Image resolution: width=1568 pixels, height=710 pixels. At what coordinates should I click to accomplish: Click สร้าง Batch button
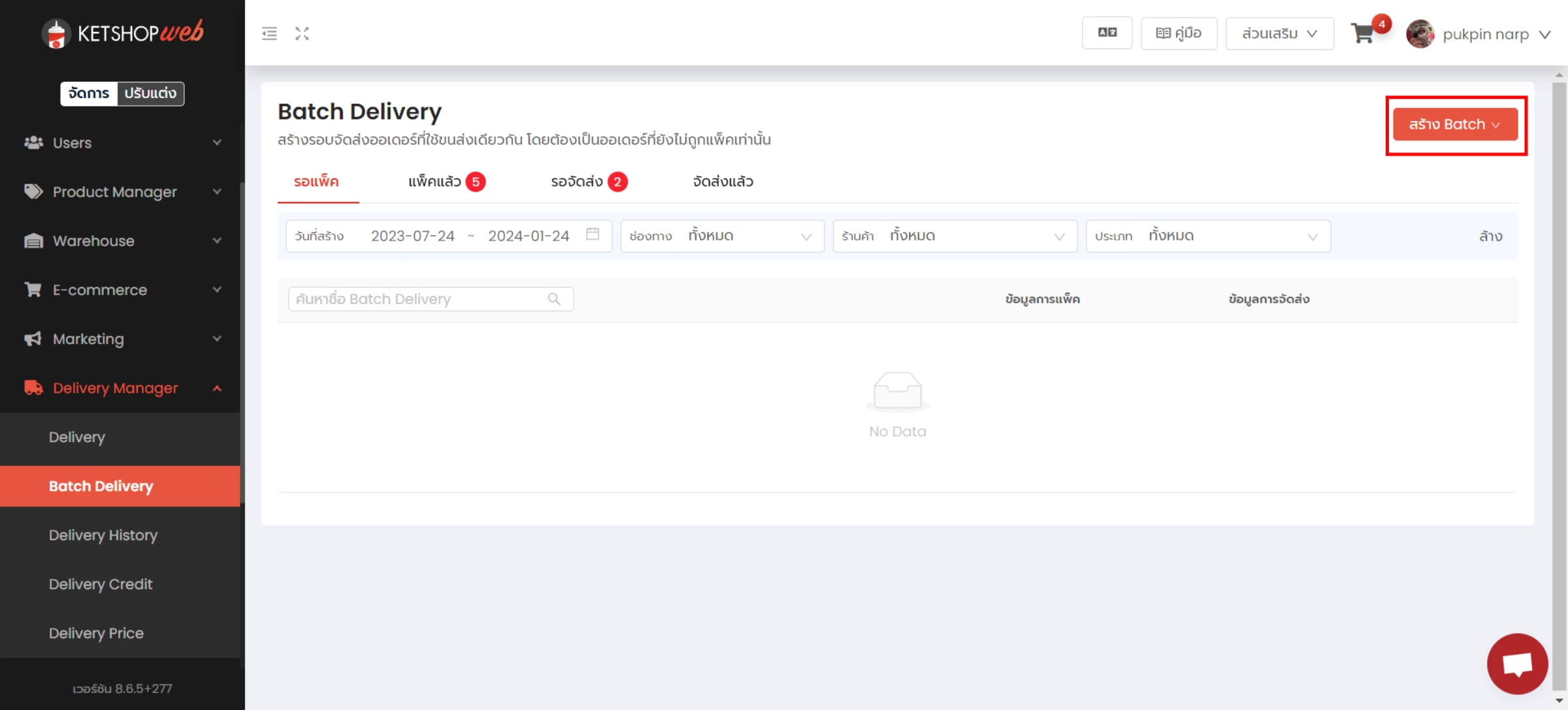tap(1455, 124)
